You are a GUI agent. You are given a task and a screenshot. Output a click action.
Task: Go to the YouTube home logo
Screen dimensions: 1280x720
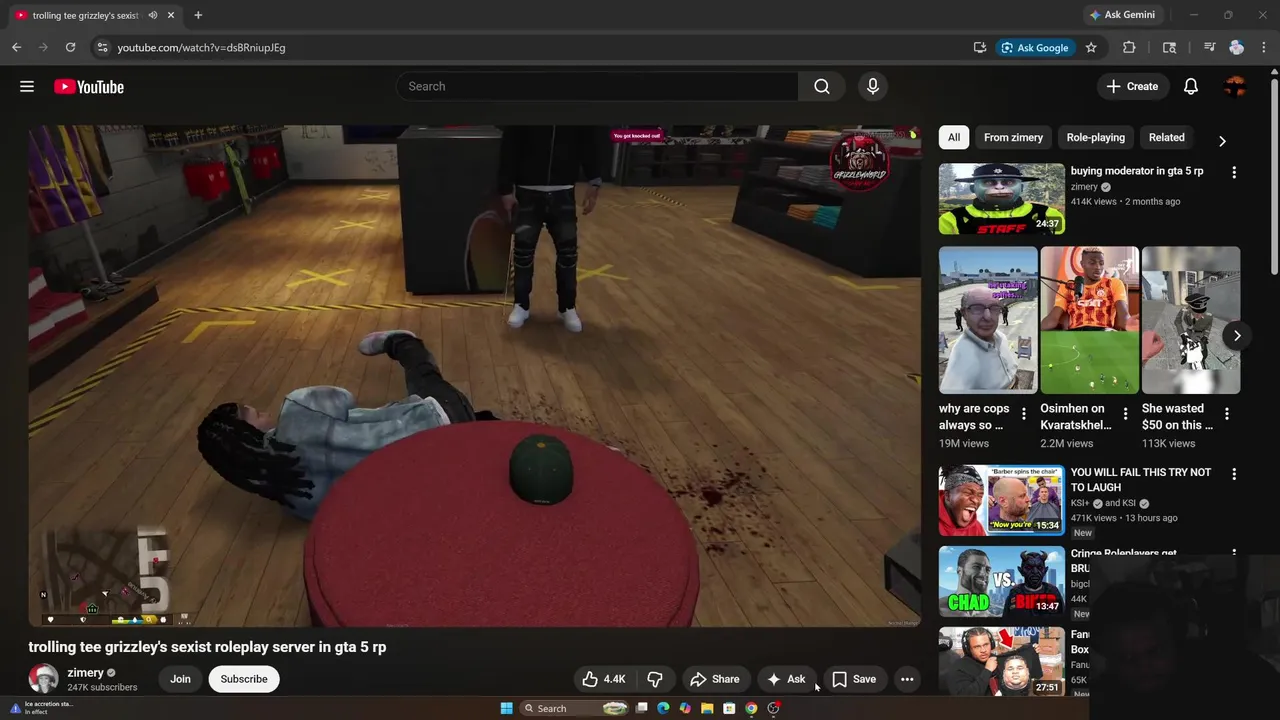point(89,87)
